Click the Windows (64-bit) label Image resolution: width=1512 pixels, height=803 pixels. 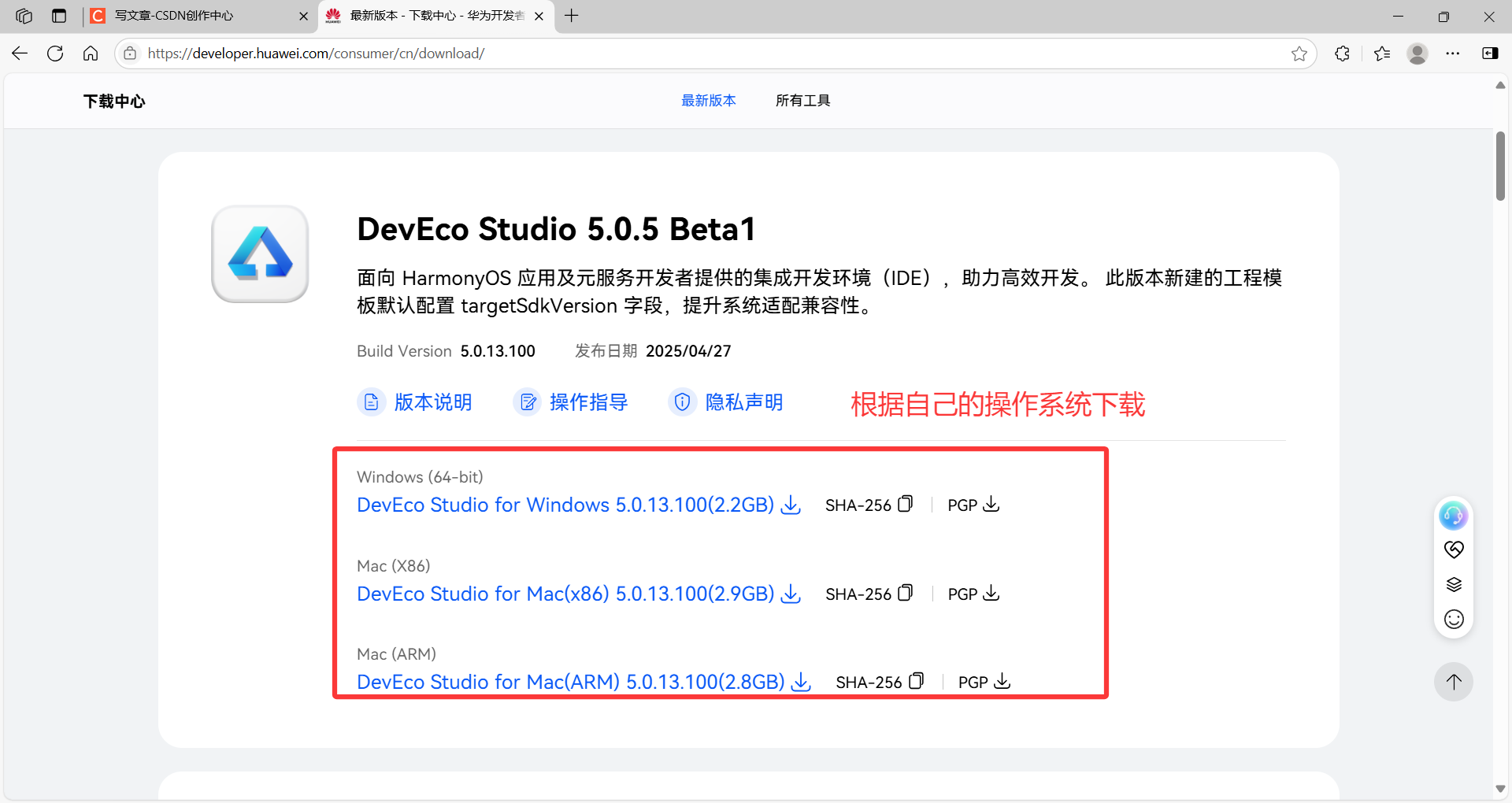coord(420,477)
